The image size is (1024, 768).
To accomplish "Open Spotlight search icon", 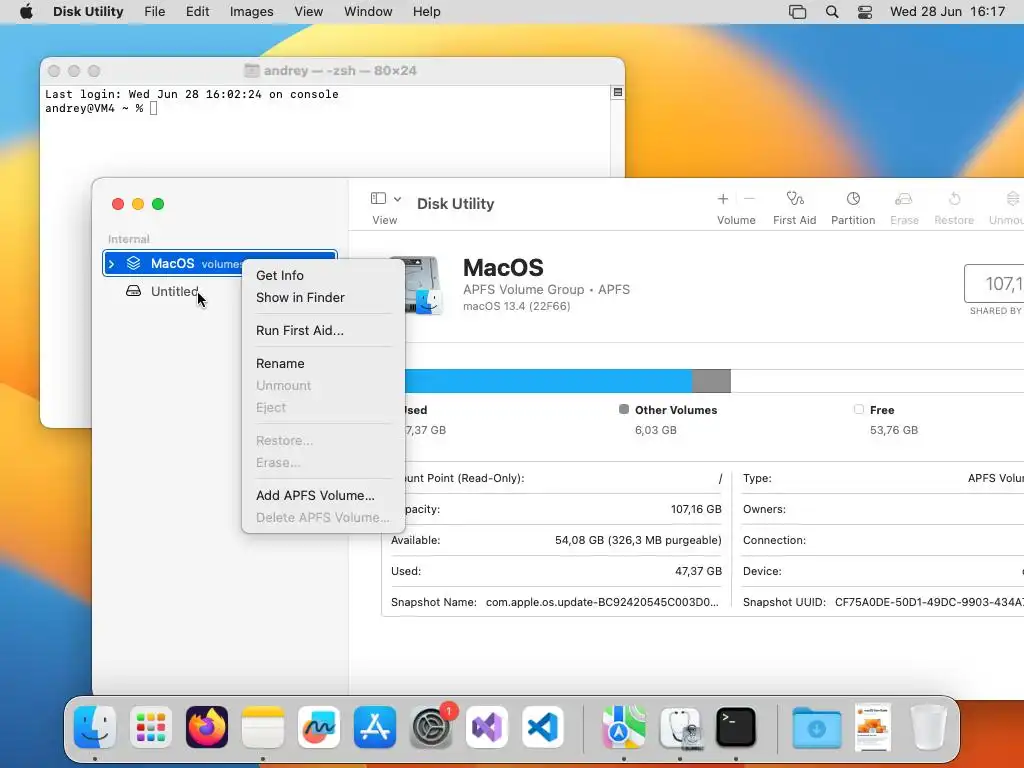I will click(x=832, y=12).
